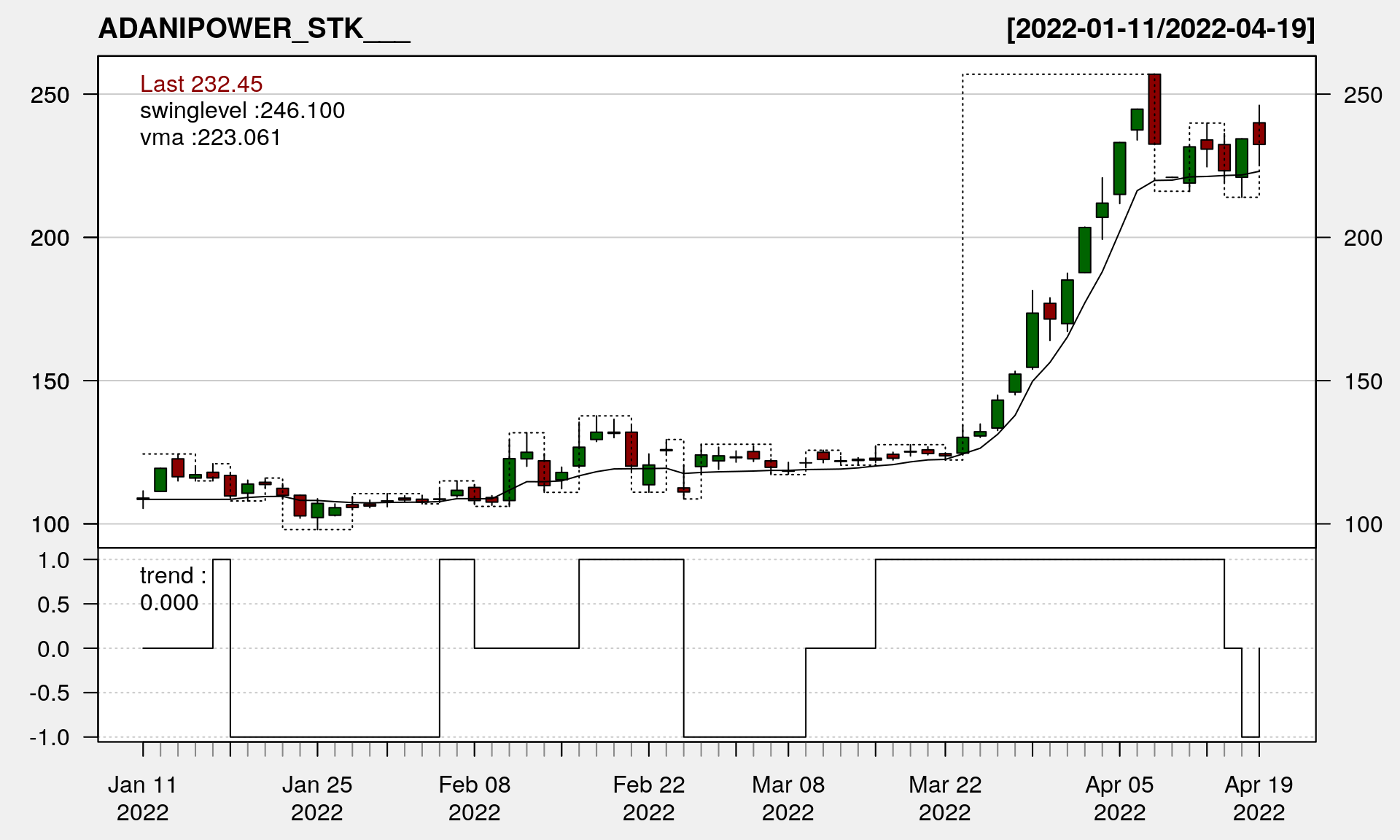Click the vma 223.061 label
This screenshot has width=1400, height=840.
[x=210, y=137]
